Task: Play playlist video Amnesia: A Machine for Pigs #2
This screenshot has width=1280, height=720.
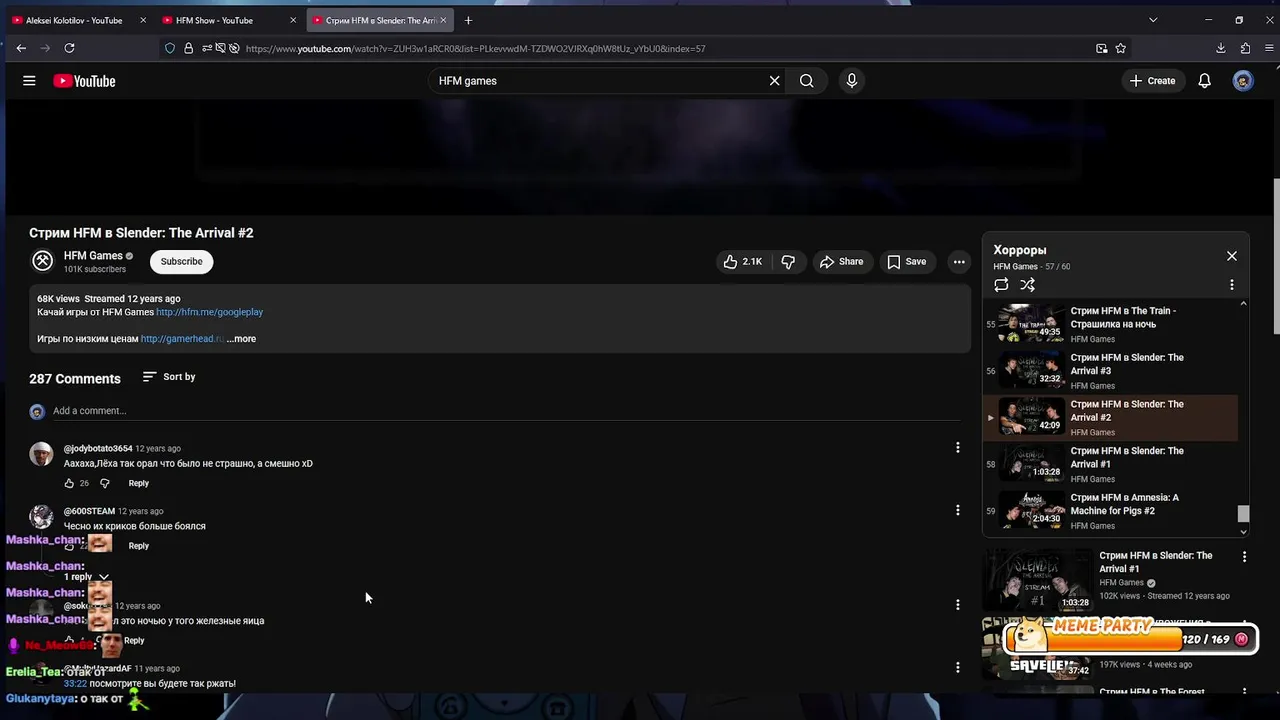Action: [1110, 511]
